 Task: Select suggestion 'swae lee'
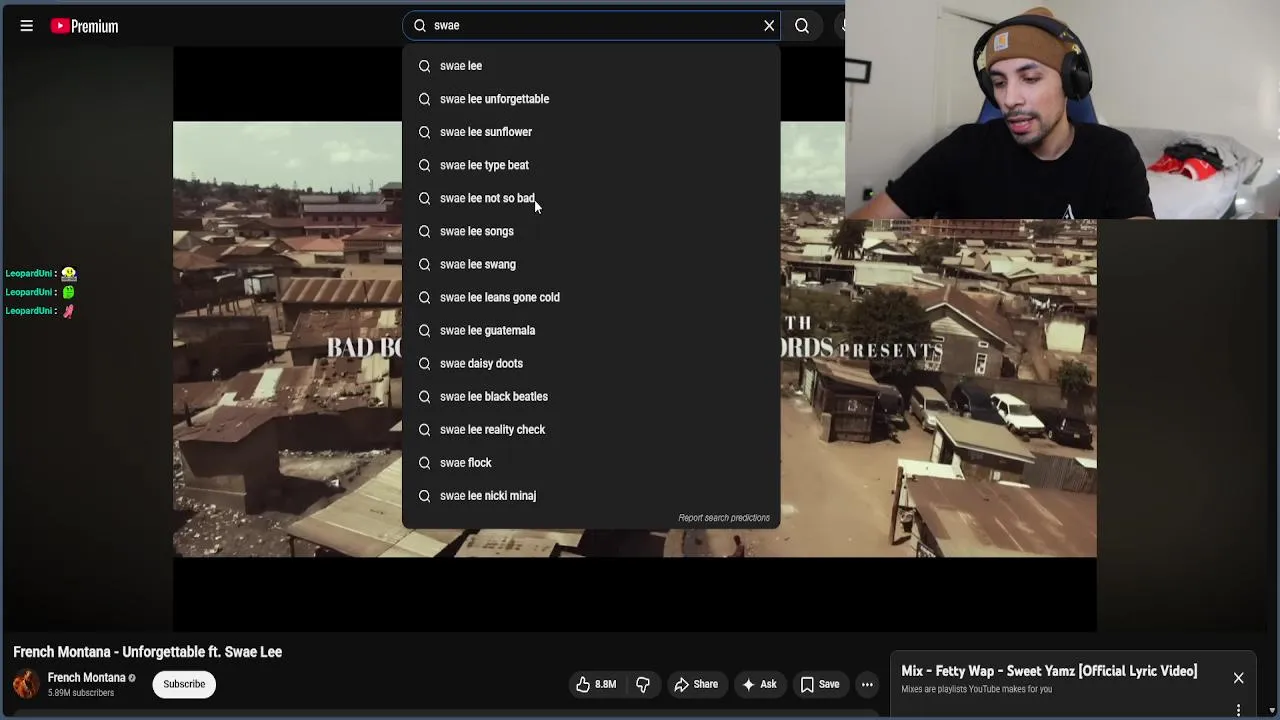point(591,66)
